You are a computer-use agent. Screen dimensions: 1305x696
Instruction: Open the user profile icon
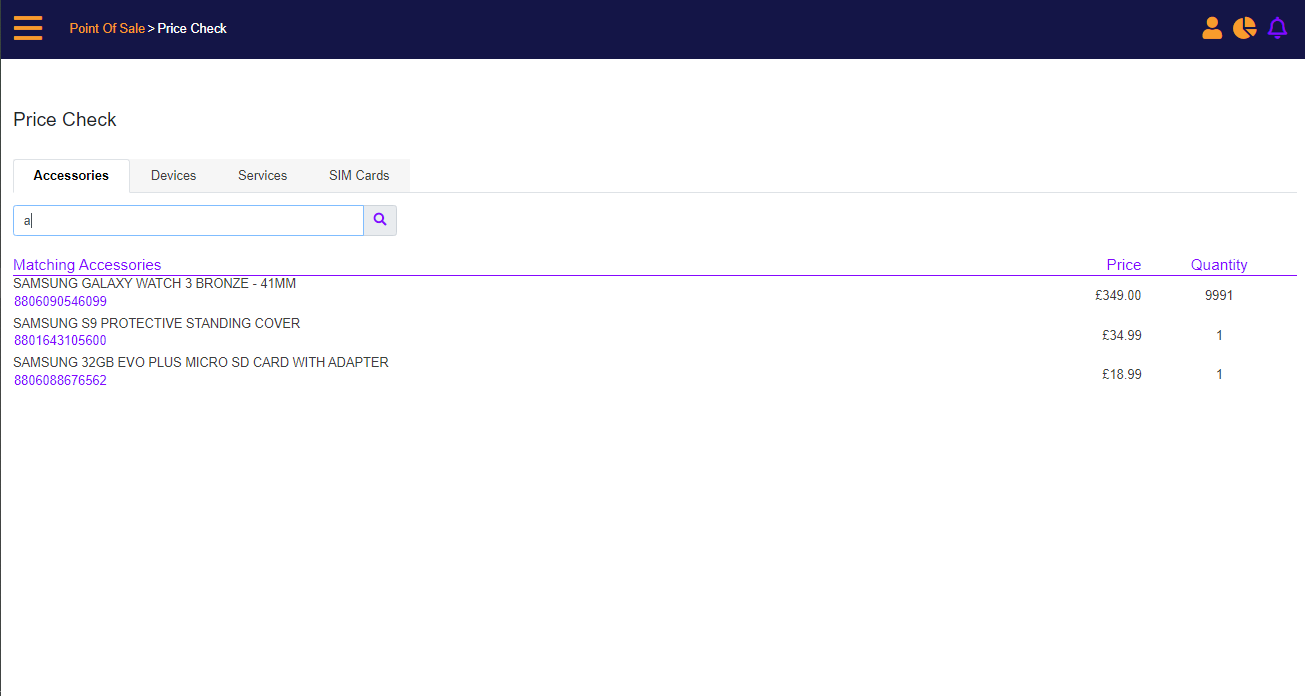tap(1212, 28)
